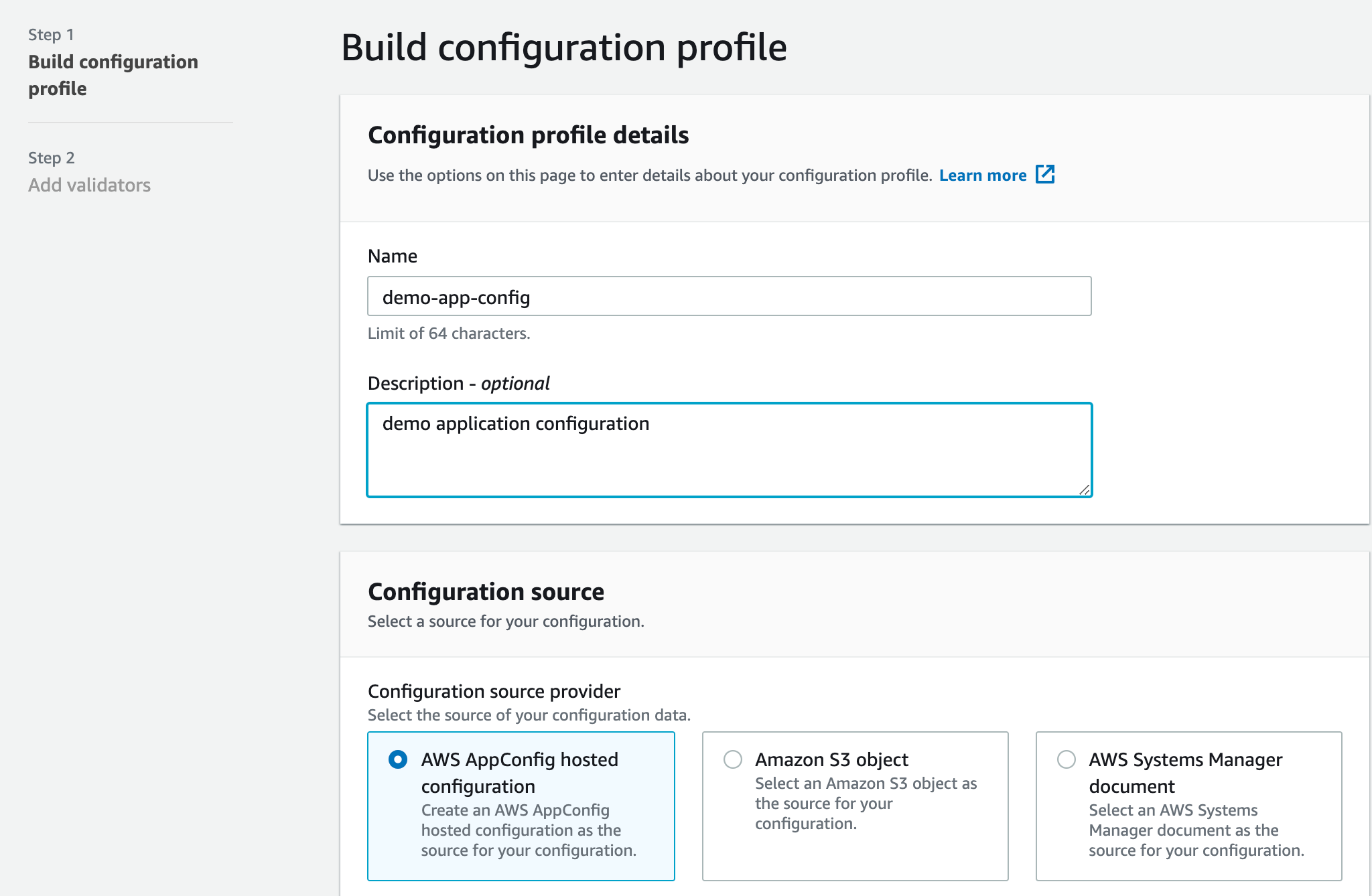Click the Limit of 64 characters hint

click(449, 333)
